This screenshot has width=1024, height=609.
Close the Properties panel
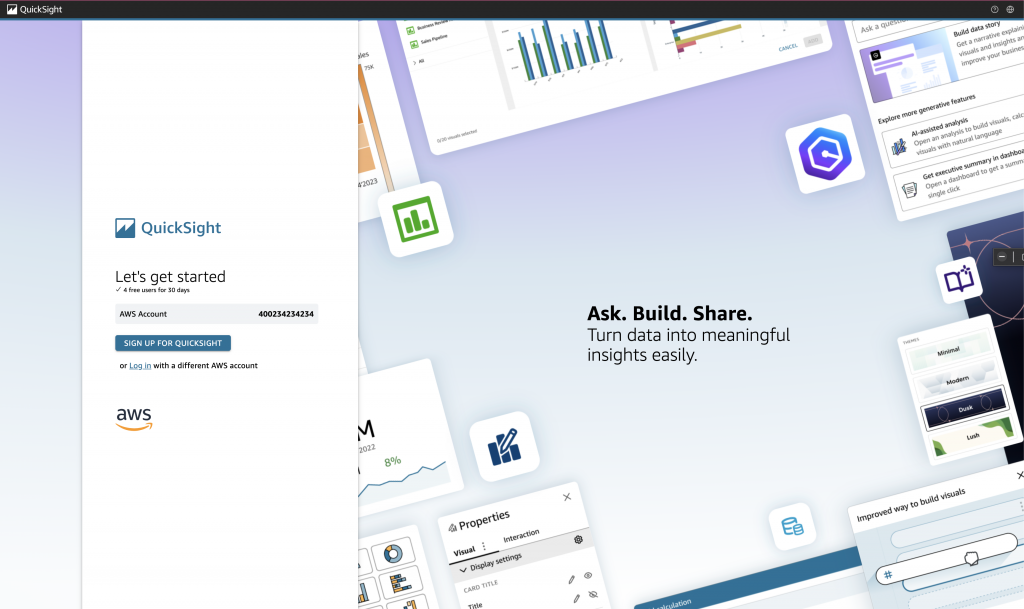[x=567, y=497]
